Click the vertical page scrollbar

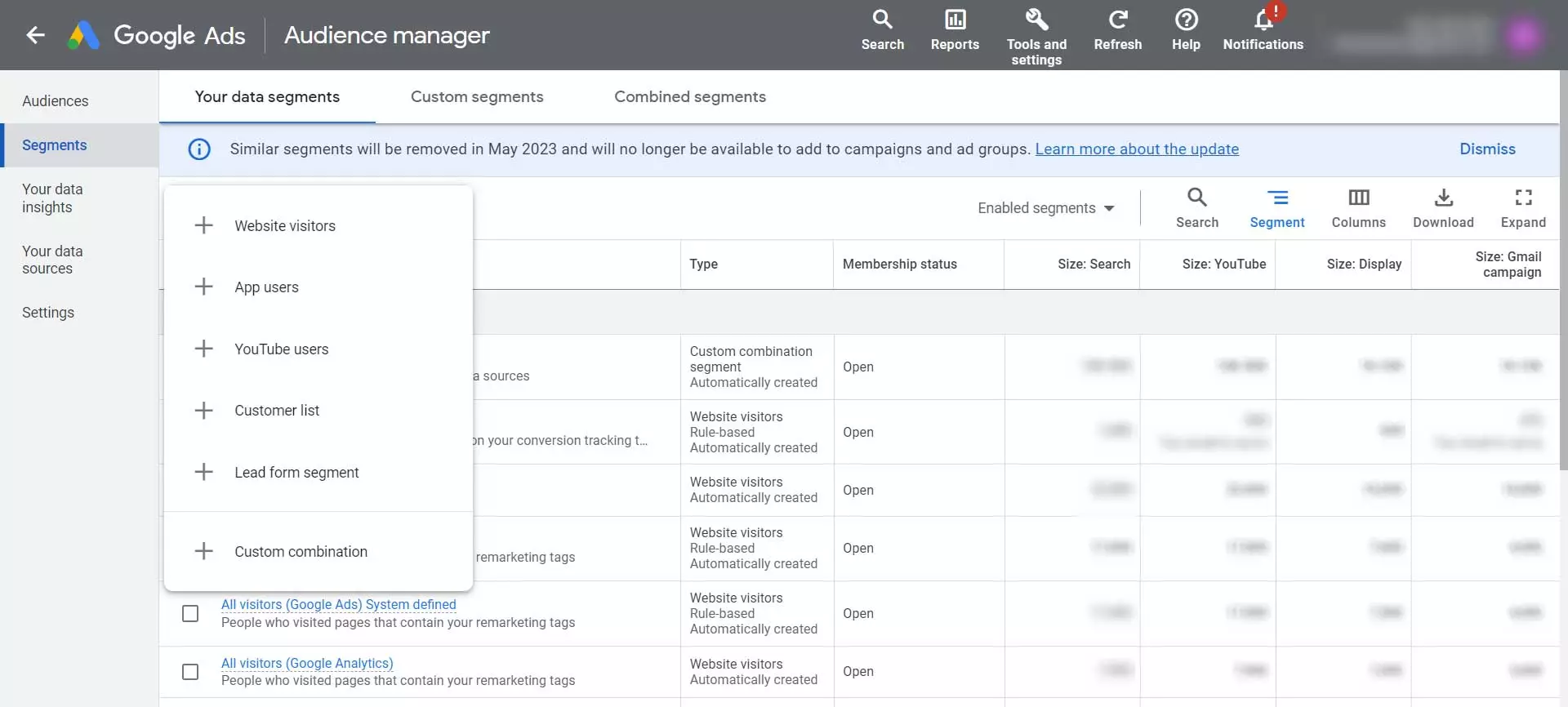[1563, 269]
